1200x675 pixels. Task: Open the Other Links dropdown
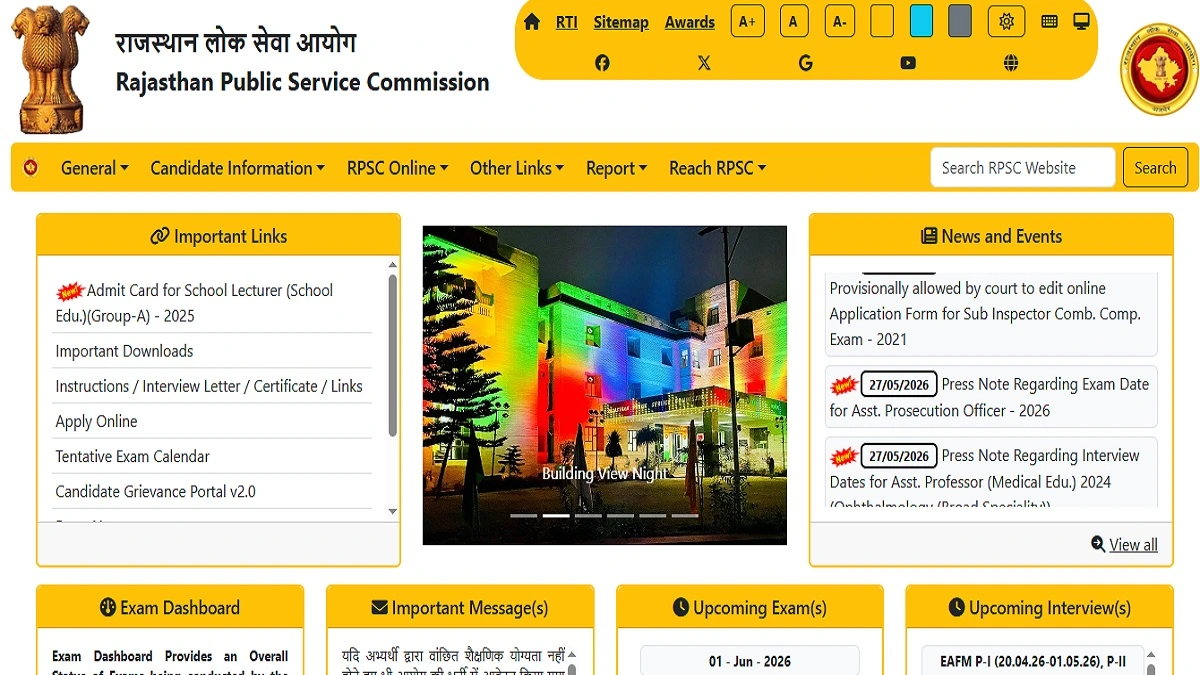coord(517,168)
